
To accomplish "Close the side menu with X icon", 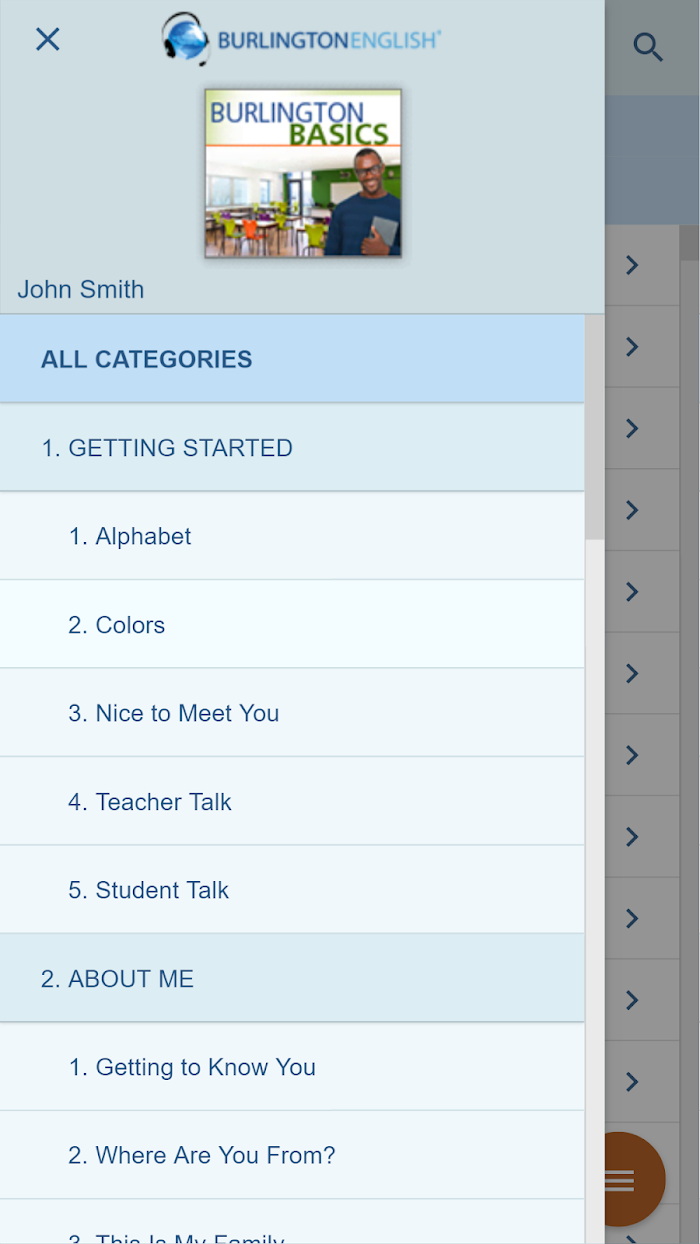I will tap(48, 39).
